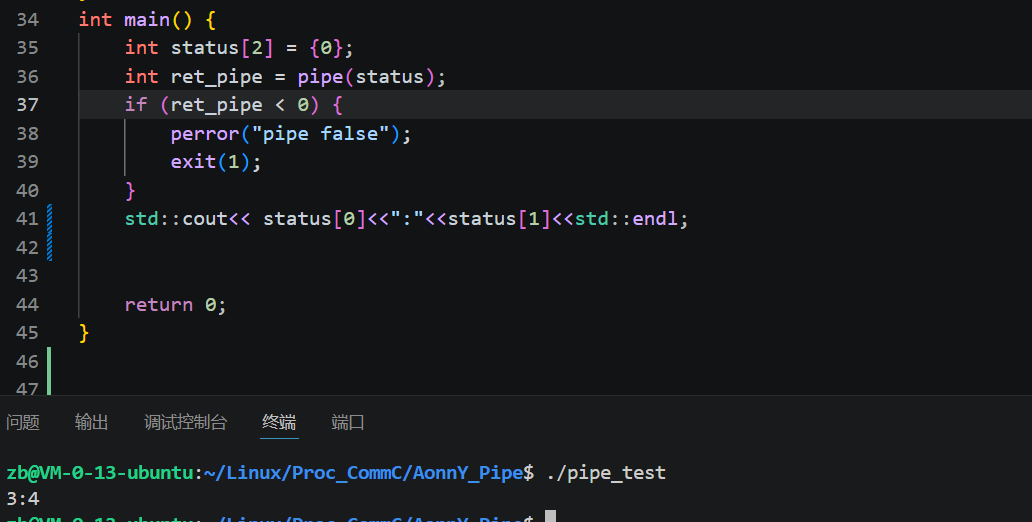Click line number 41 in the gutter
Viewport: 1032px width, 522px height.
point(28,219)
